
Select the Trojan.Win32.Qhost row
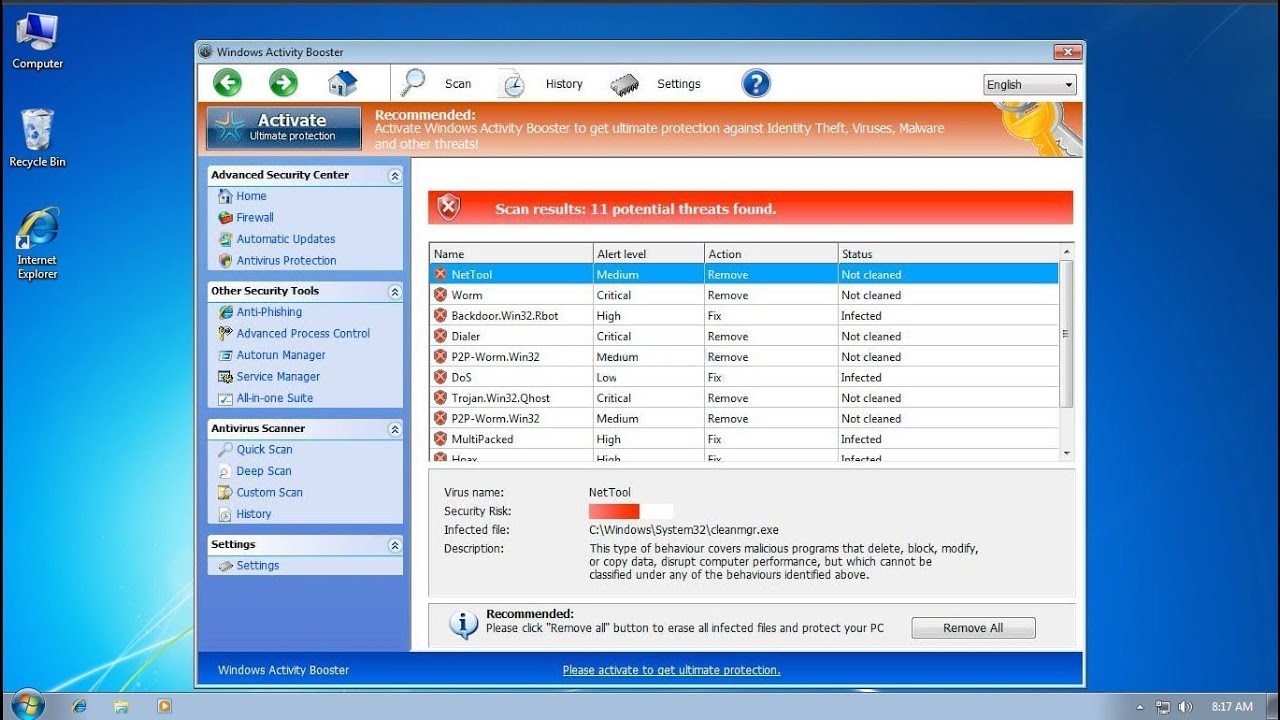tap(744, 398)
